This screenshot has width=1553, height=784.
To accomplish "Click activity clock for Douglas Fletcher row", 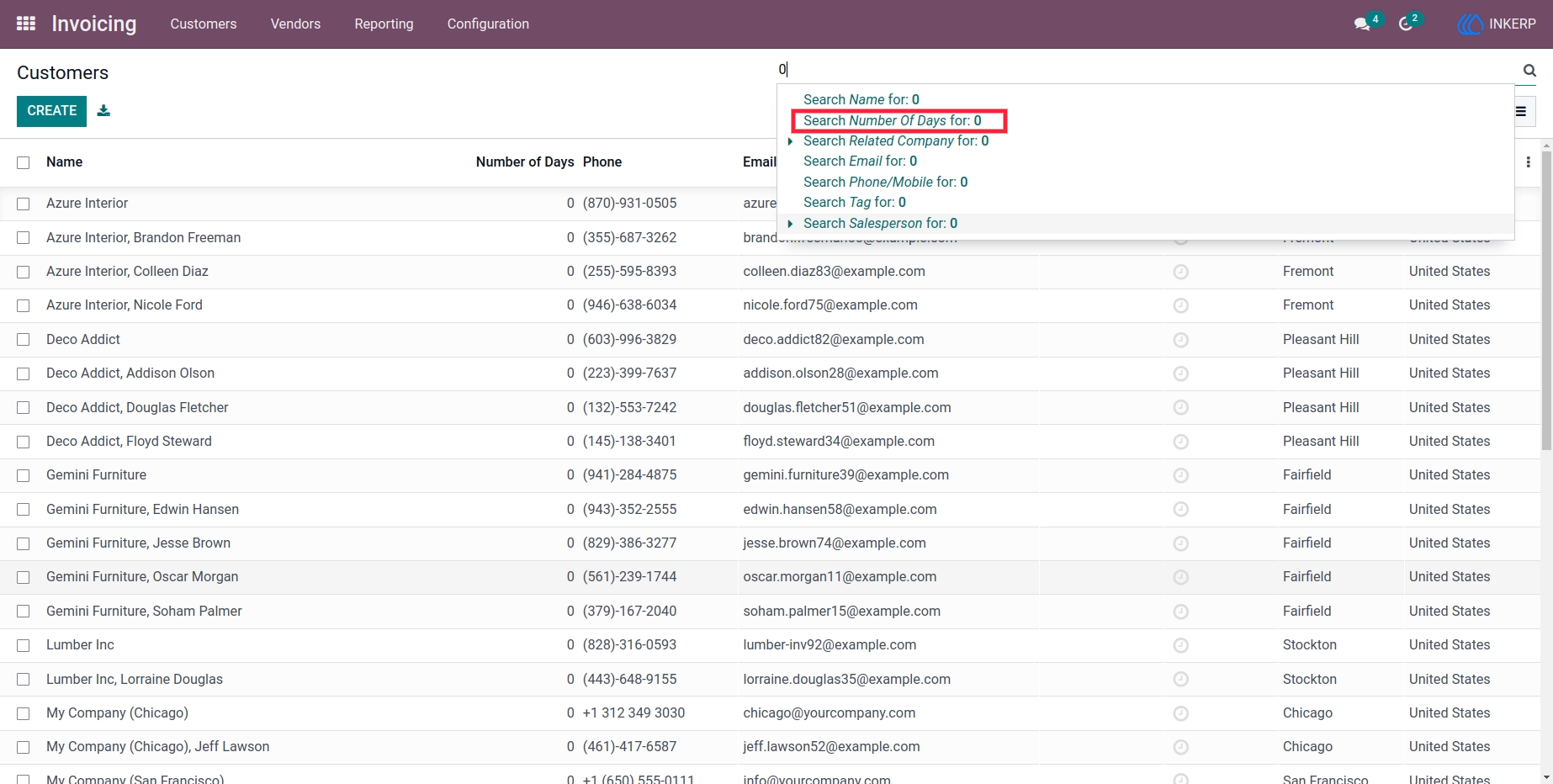I will tap(1181, 408).
